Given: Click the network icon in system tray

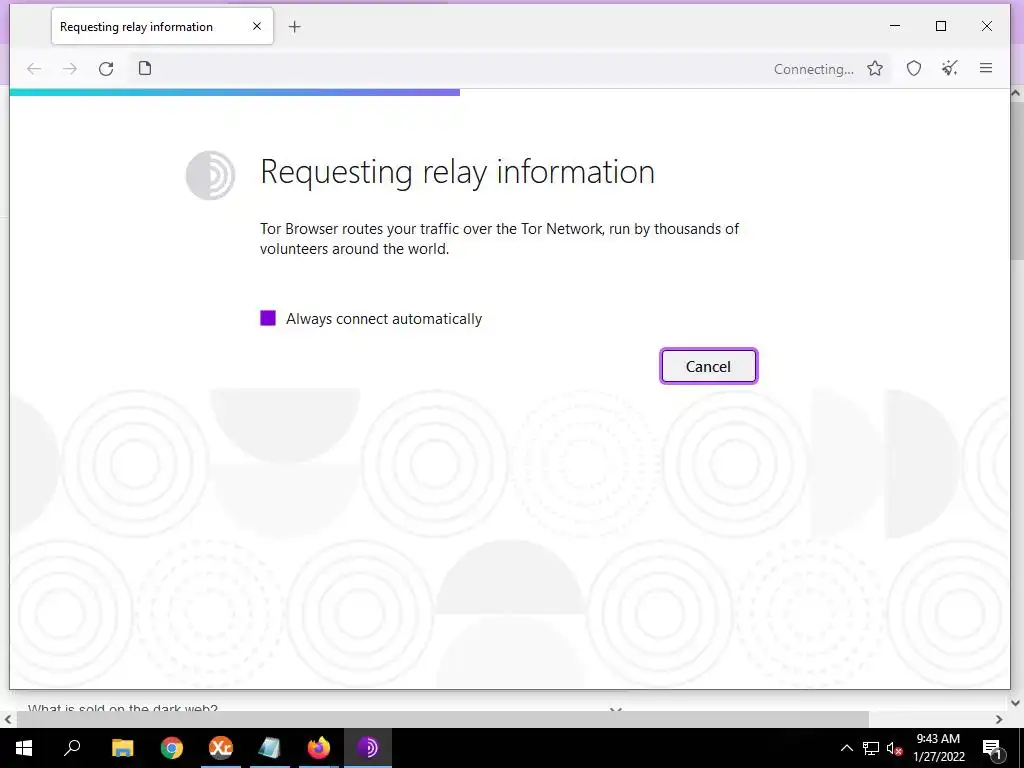Looking at the screenshot, I should 871,748.
